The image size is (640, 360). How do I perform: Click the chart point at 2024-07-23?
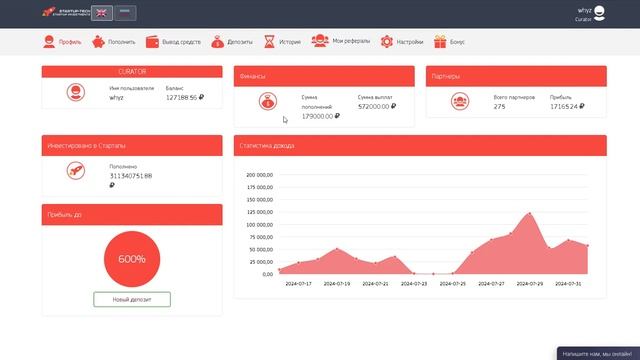coord(414,273)
